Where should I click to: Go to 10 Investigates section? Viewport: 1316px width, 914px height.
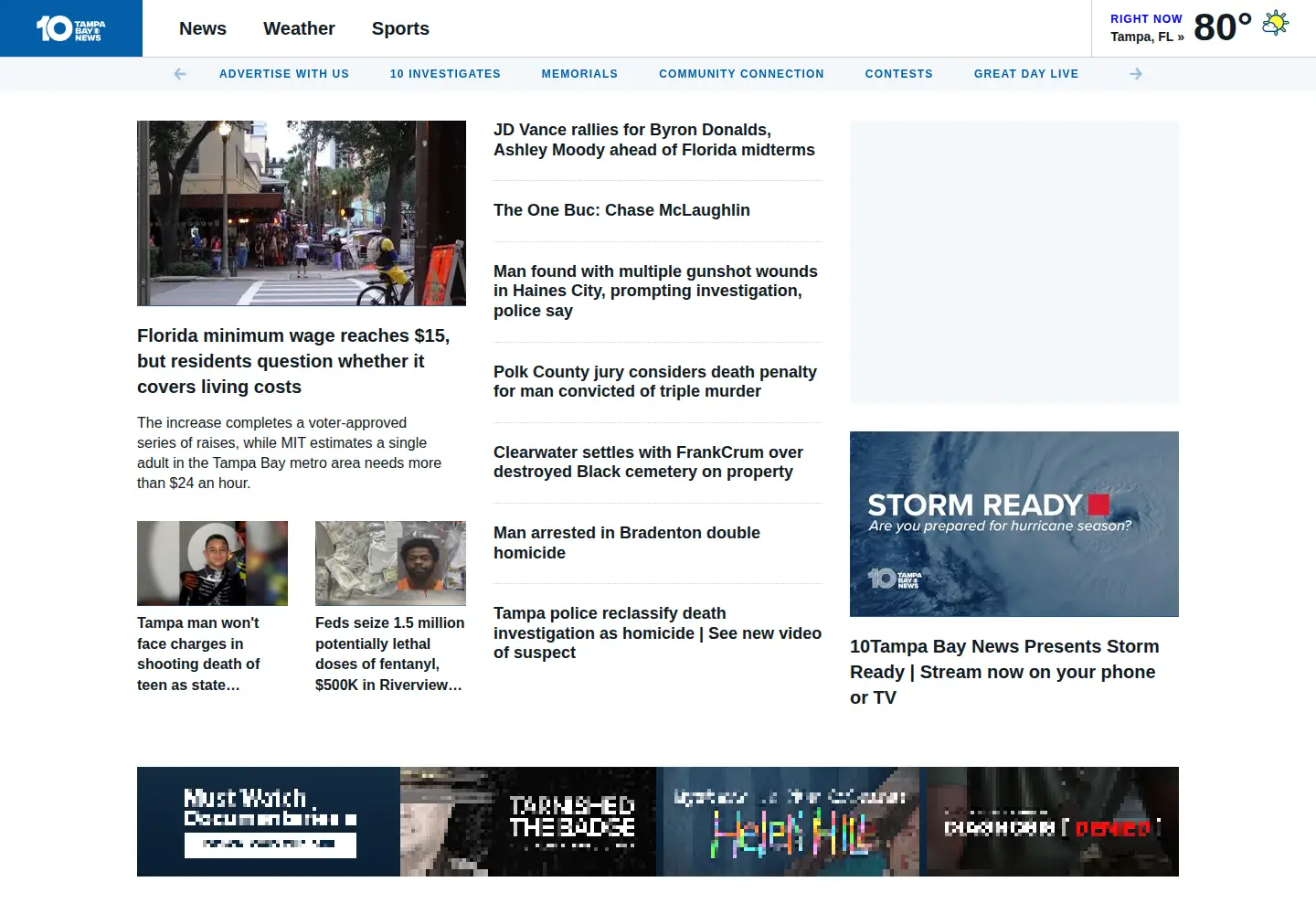pyautogui.click(x=445, y=74)
